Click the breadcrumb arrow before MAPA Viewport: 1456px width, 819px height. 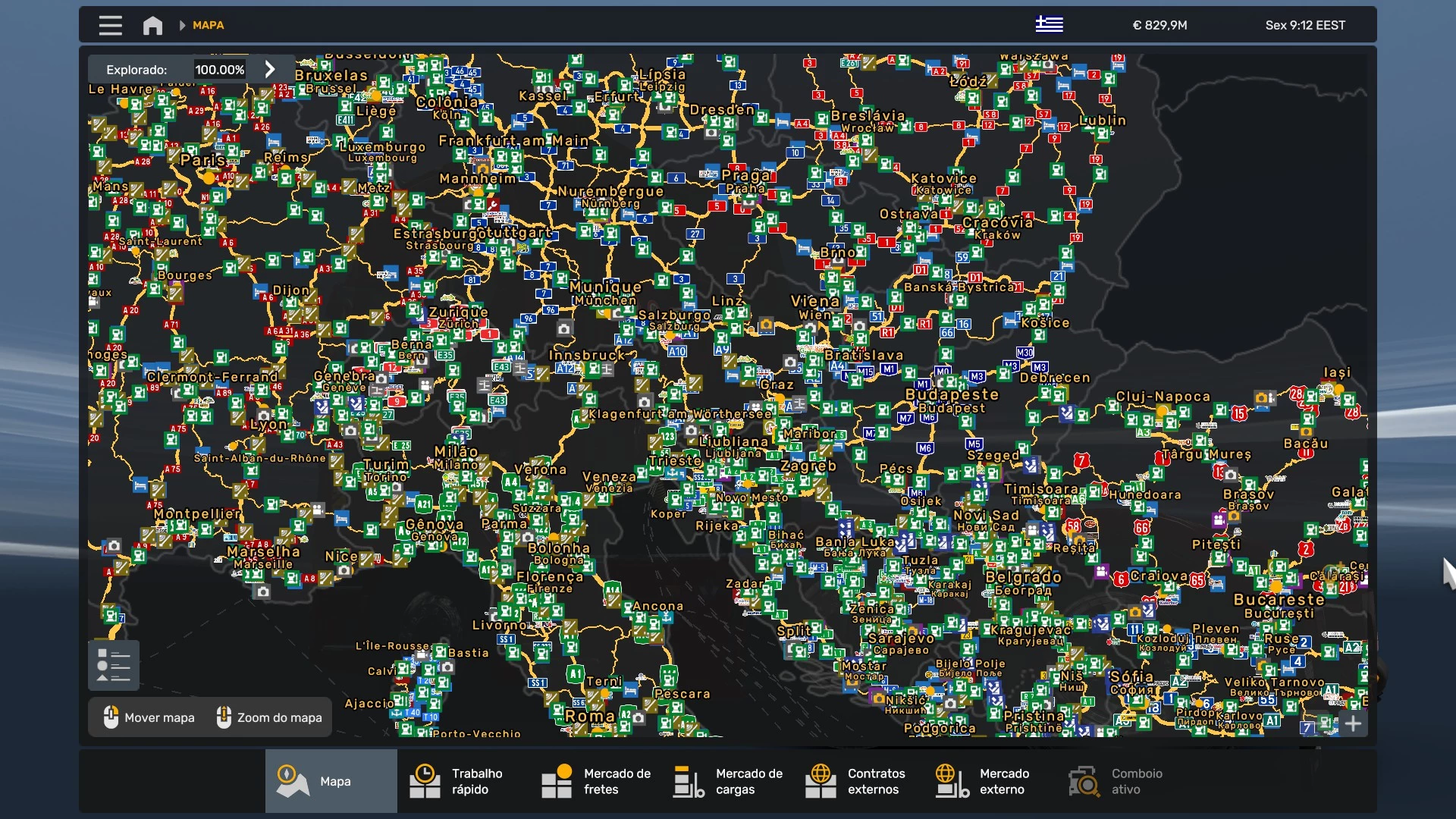click(182, 25)
